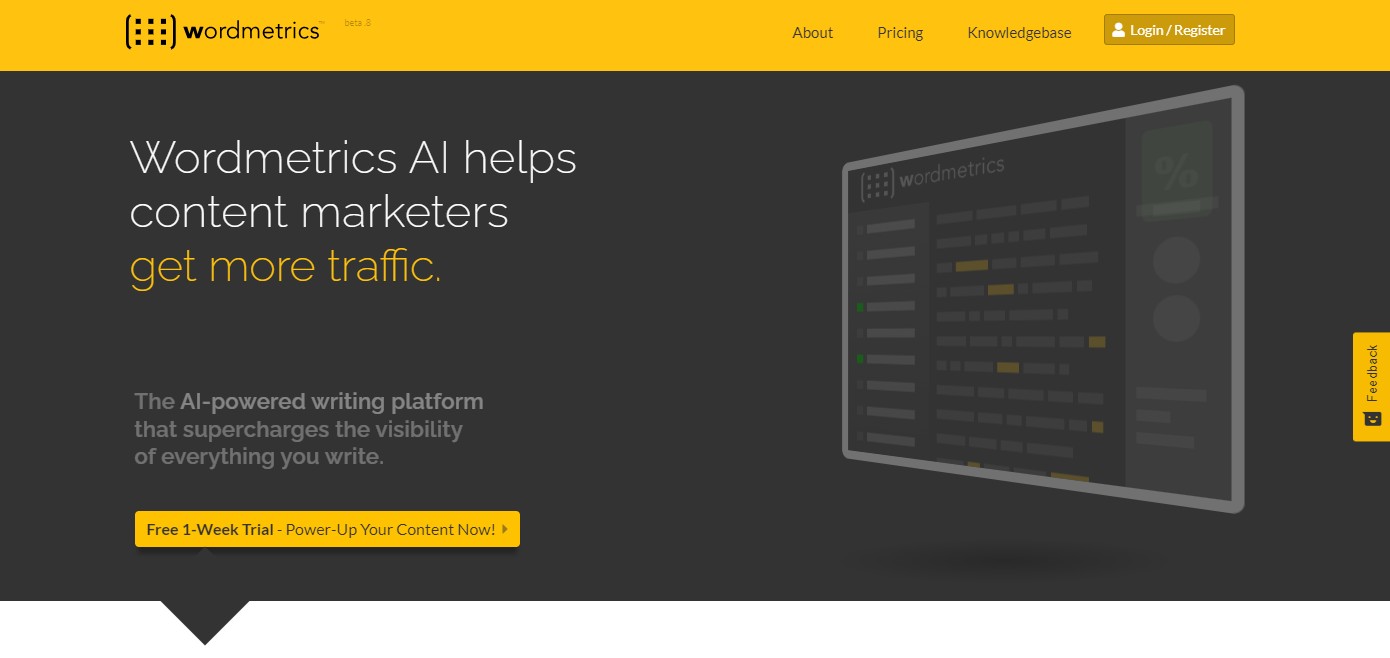1390x658 pixels.
Task: Open the Knowledgebase link
Action: tap(1019, 33)
